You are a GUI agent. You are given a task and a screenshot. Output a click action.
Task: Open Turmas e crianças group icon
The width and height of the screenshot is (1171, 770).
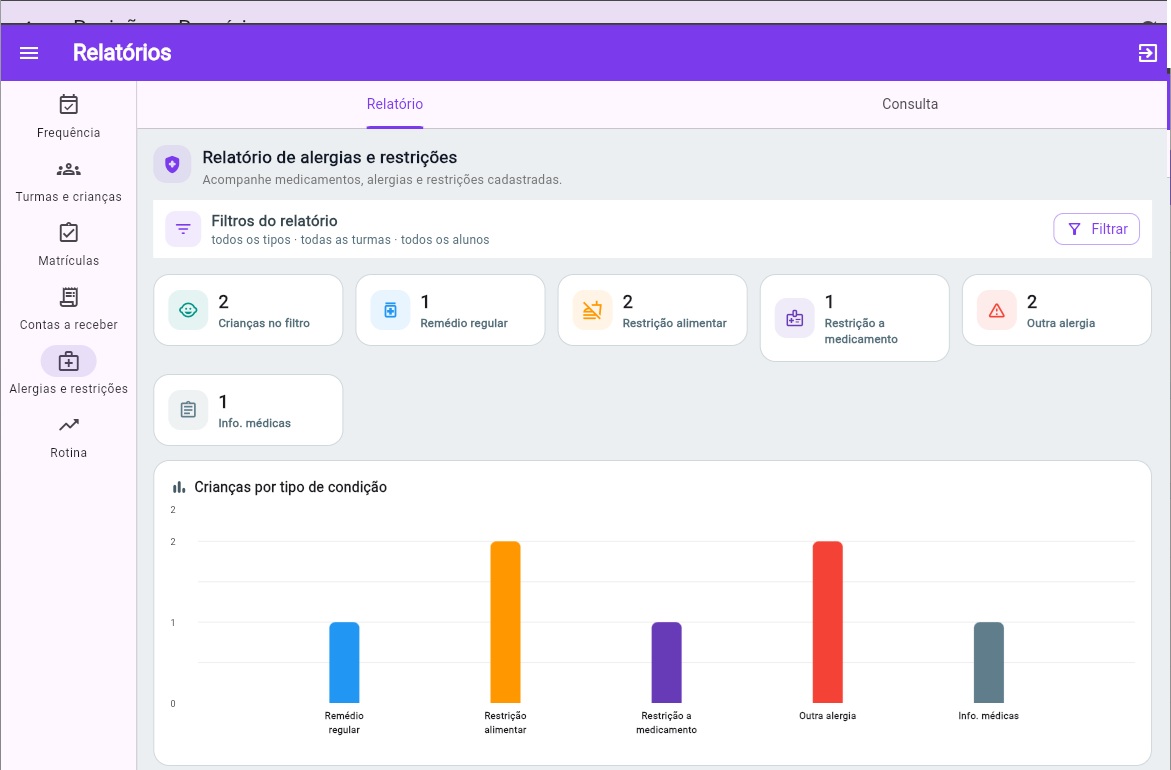tap(69, 170)
